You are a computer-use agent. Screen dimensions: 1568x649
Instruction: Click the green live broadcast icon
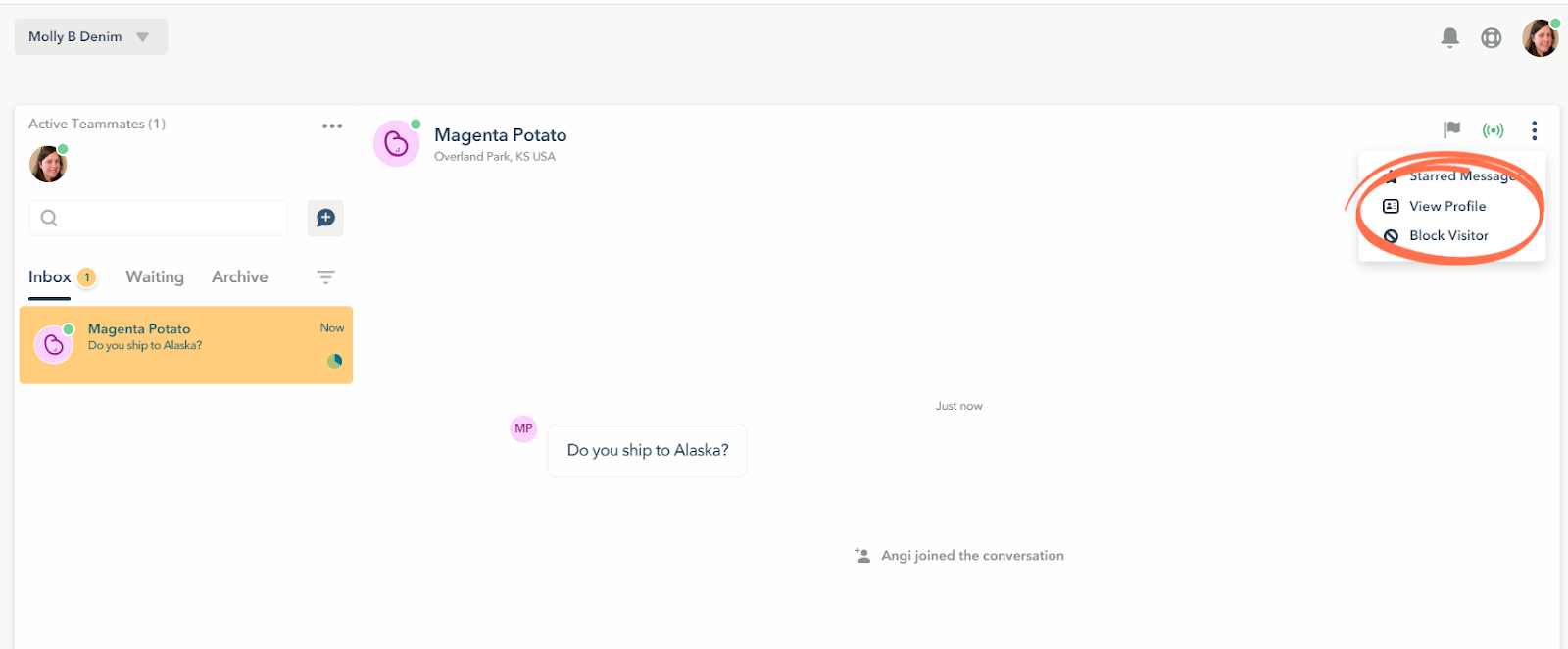tap(1493, 129)
